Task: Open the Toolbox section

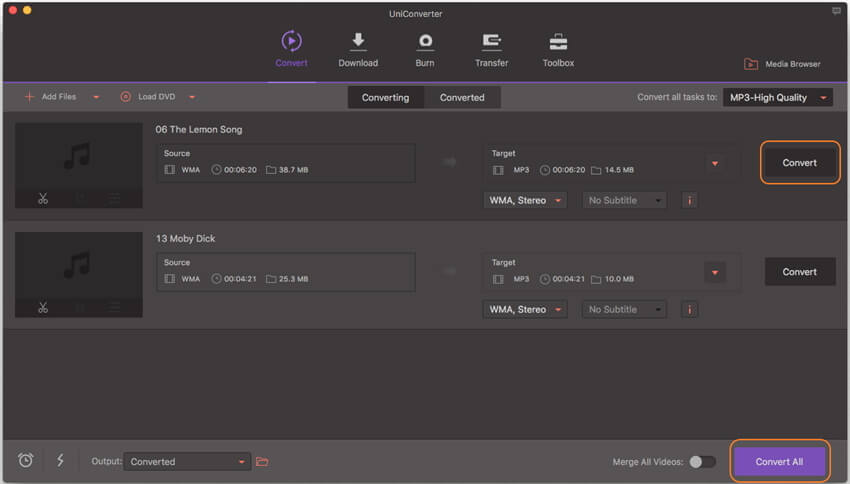Action: tap(558, 50)
